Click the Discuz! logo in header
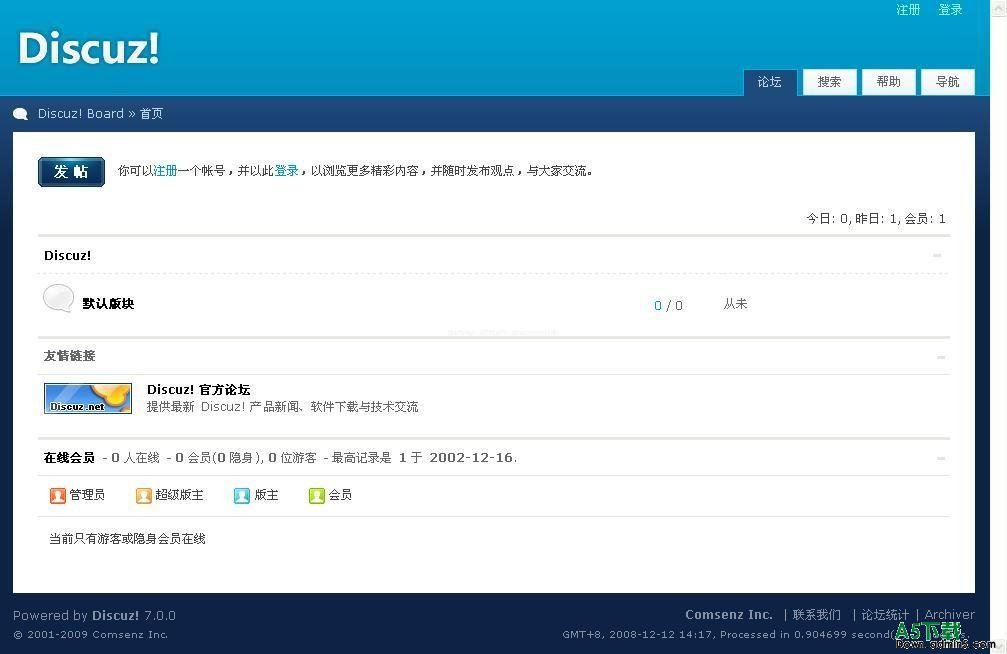The width and height of the screenshot is (1007, 654). click(x=89, y=49)
